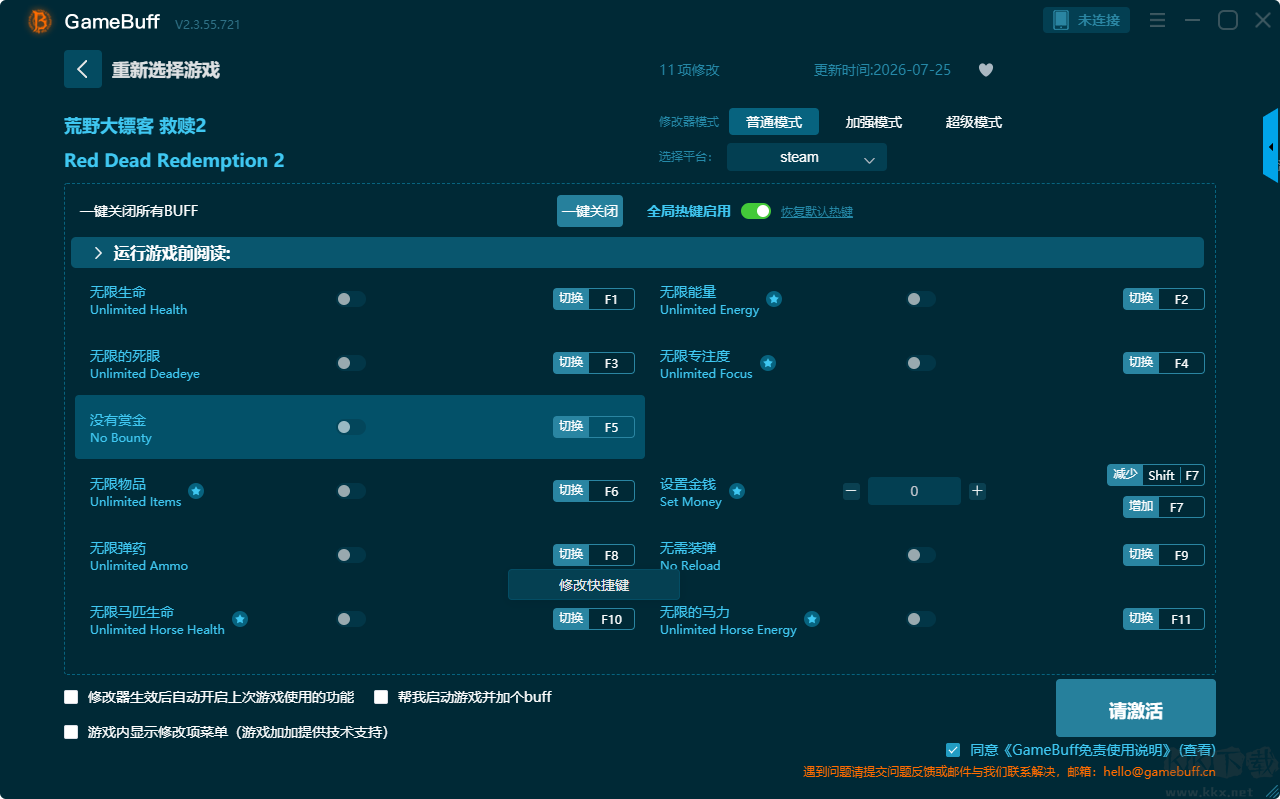The width and height of the screenshot is (1280, 799).
Task: Decrease Set Money with the minus button
Action: pyautogui.click(x=851, y=491)
